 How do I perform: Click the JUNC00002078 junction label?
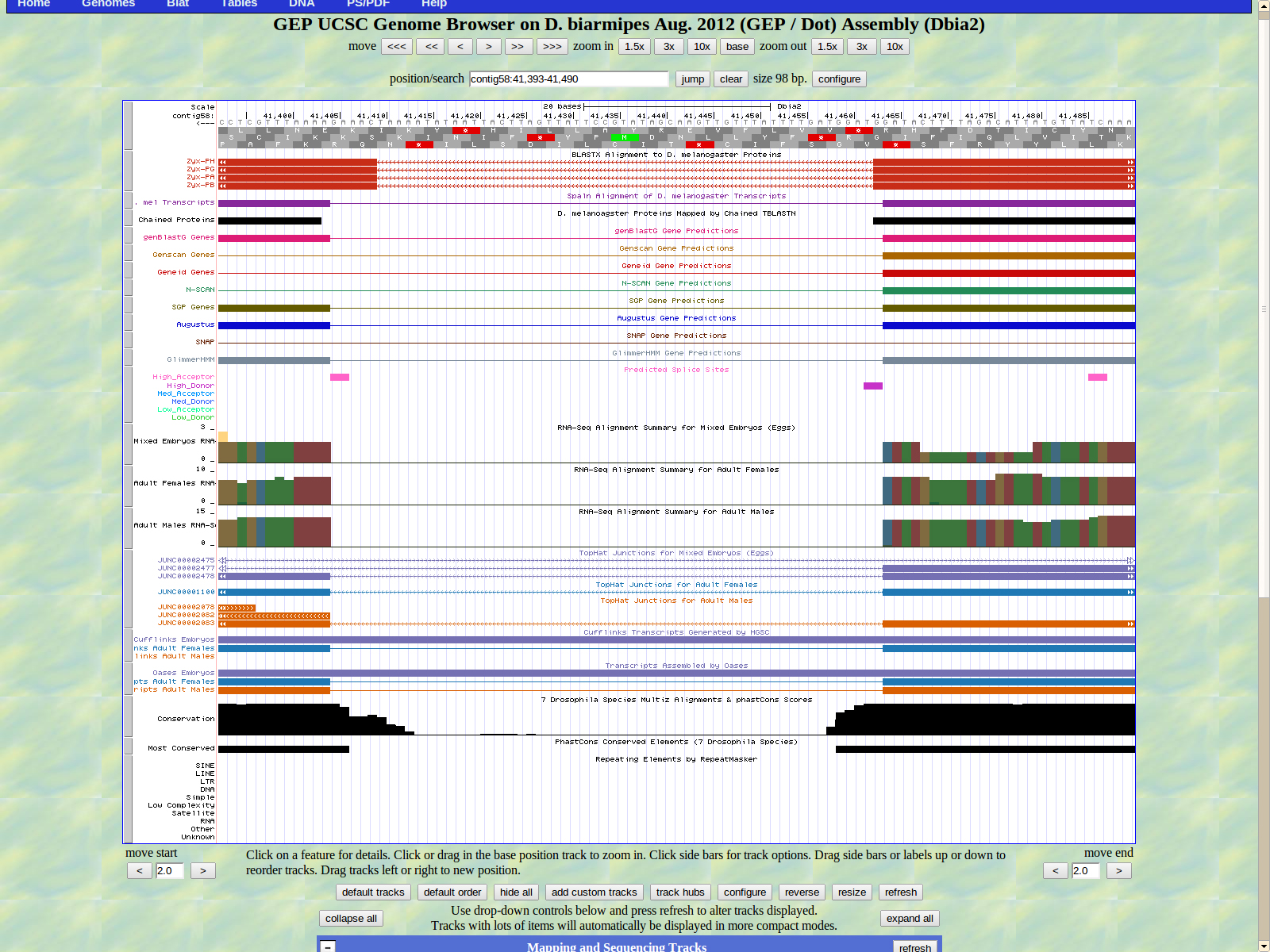pyautogui.click(x=186, y=607)
